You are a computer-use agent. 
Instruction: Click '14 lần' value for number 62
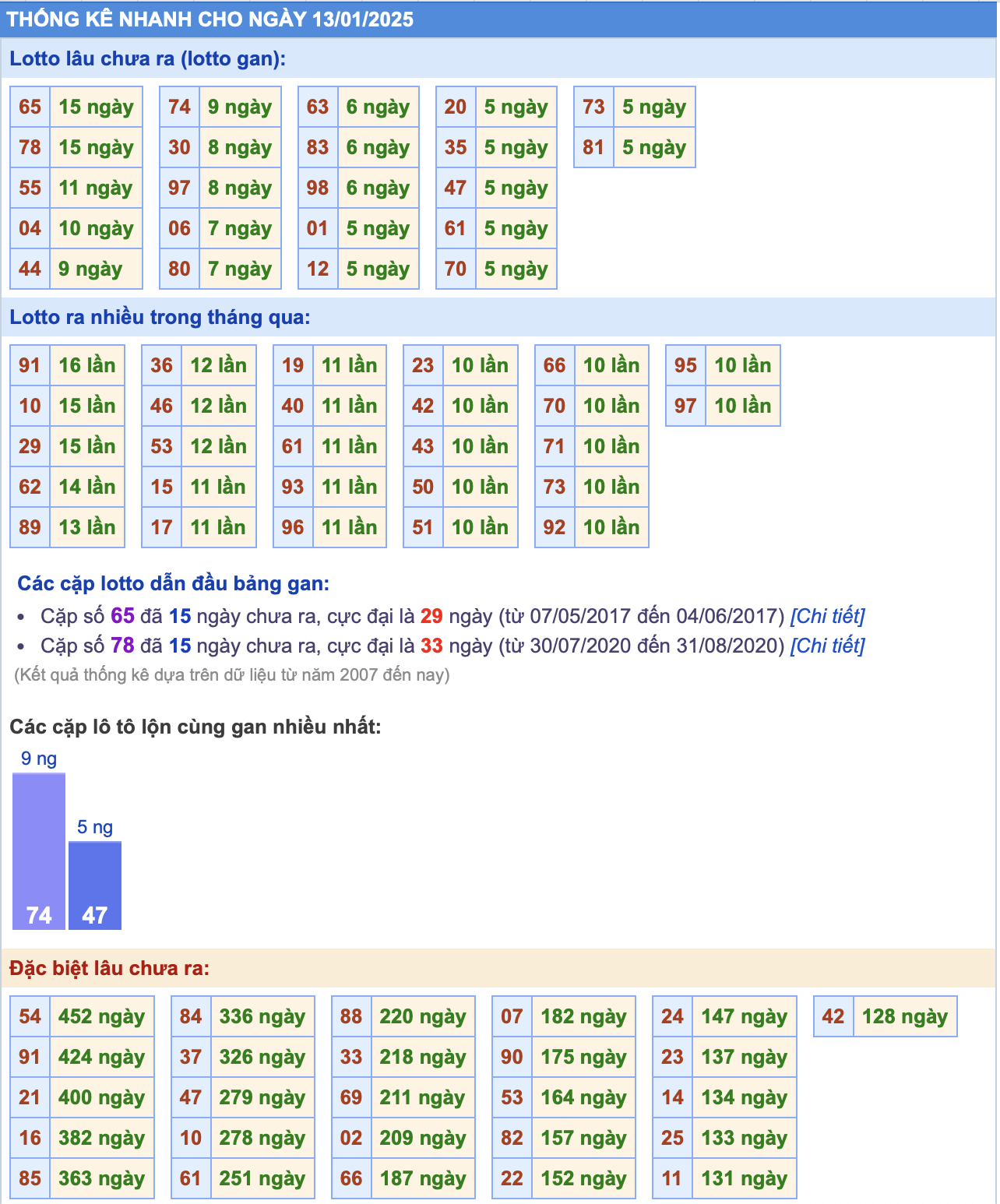coord(87,487)
